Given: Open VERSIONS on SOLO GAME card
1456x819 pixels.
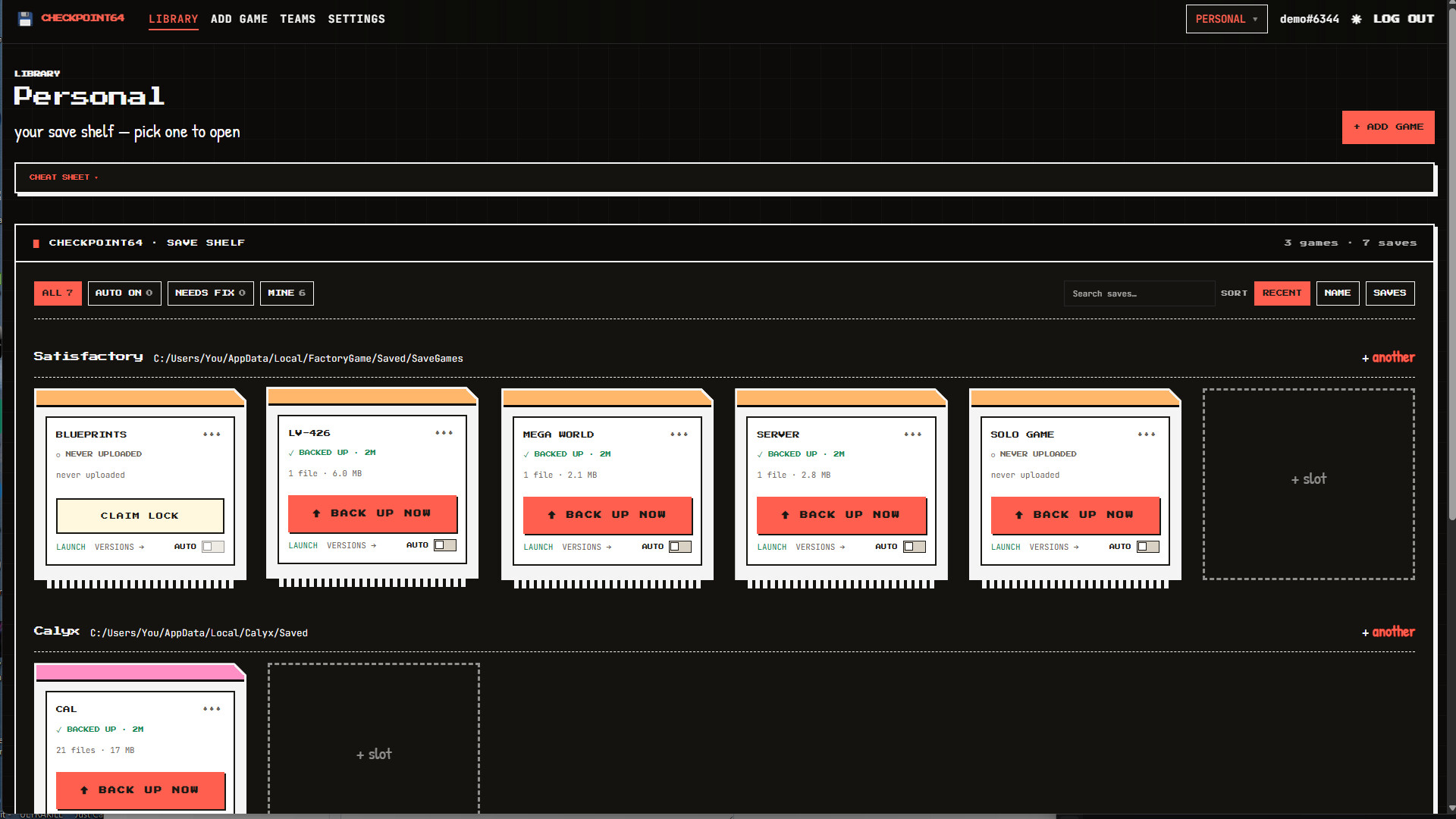Looking at the screenshot, I should (x=1054, y=548).
